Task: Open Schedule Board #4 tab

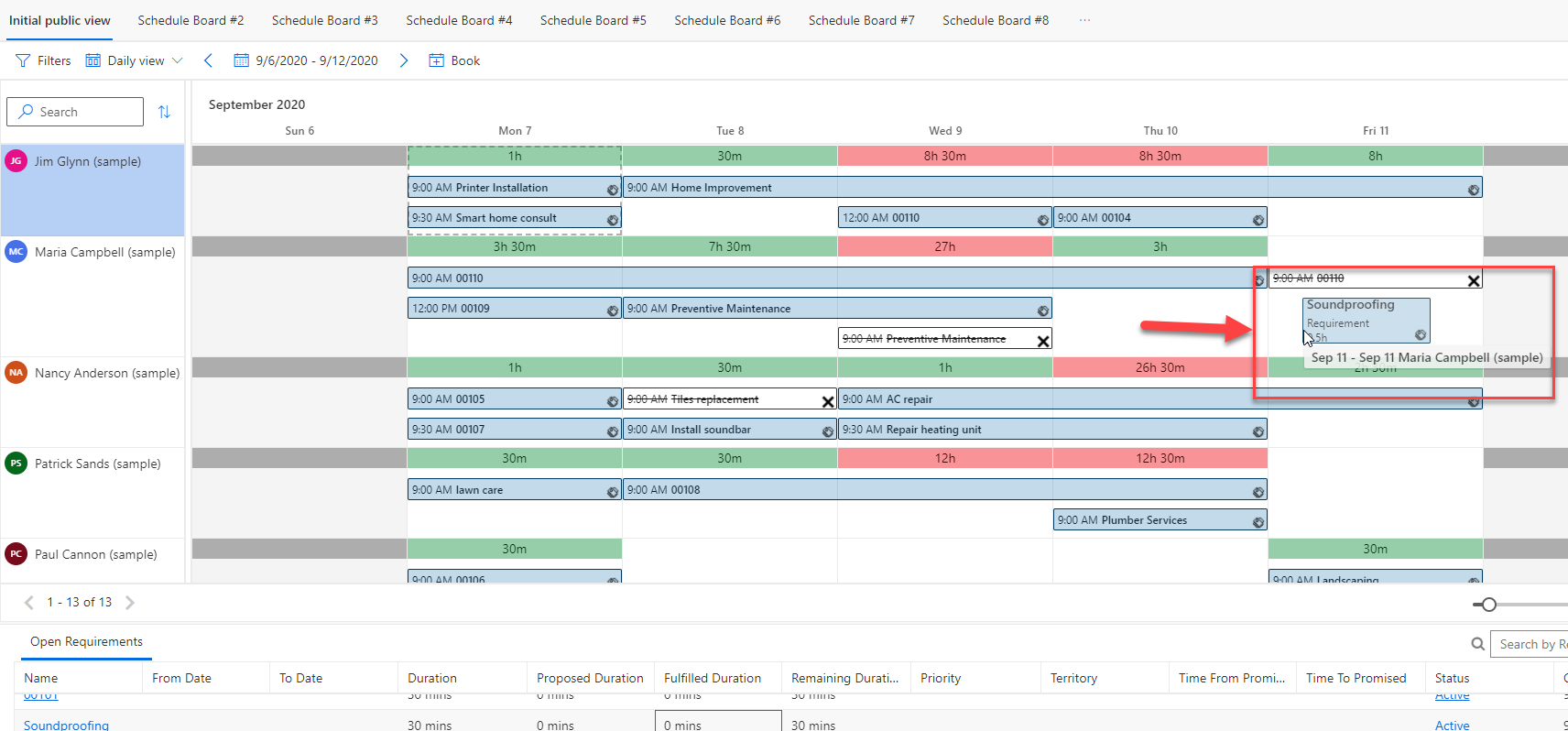Action: (x=459, y=20)
